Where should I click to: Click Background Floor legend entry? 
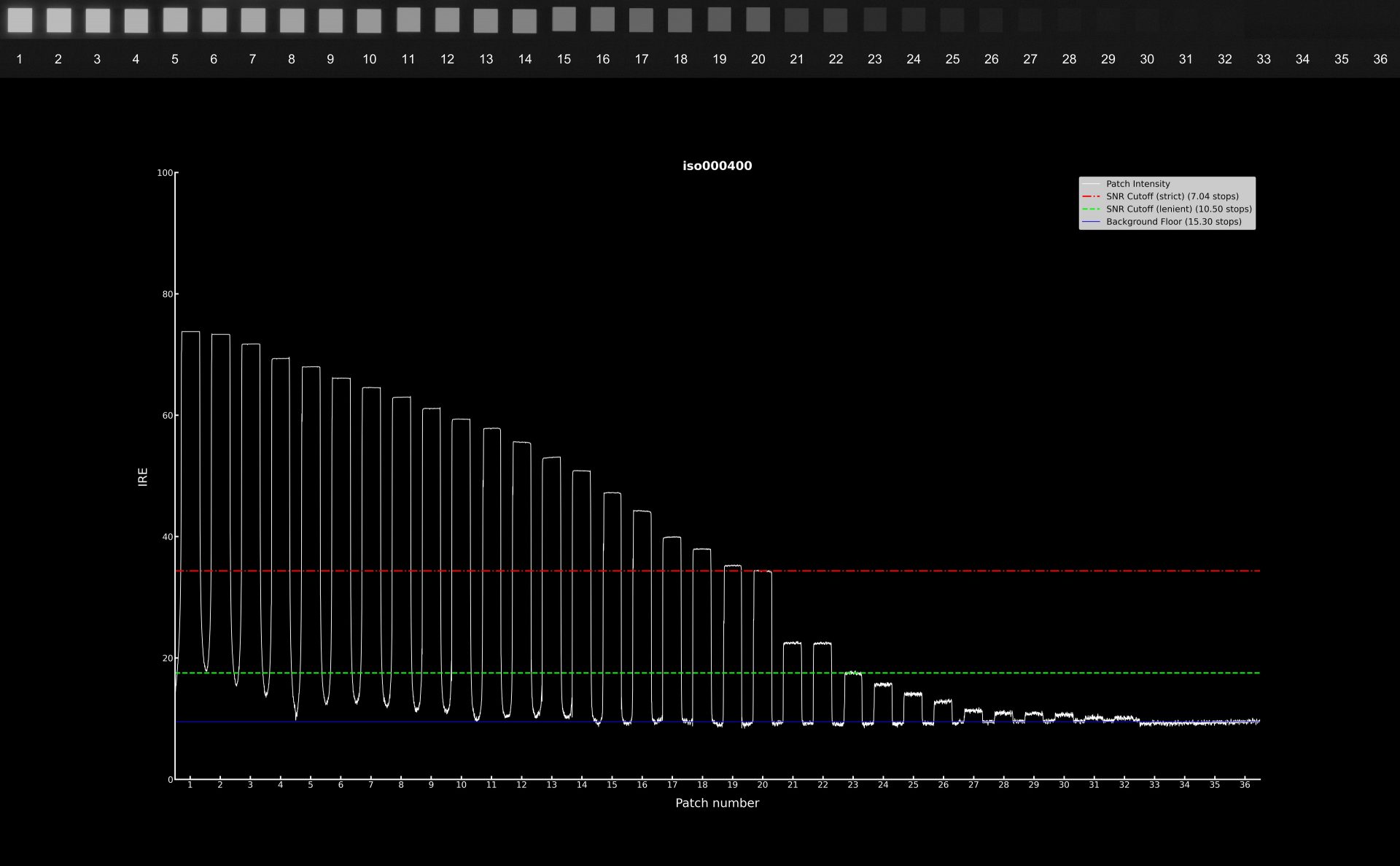click(1173, 222)
